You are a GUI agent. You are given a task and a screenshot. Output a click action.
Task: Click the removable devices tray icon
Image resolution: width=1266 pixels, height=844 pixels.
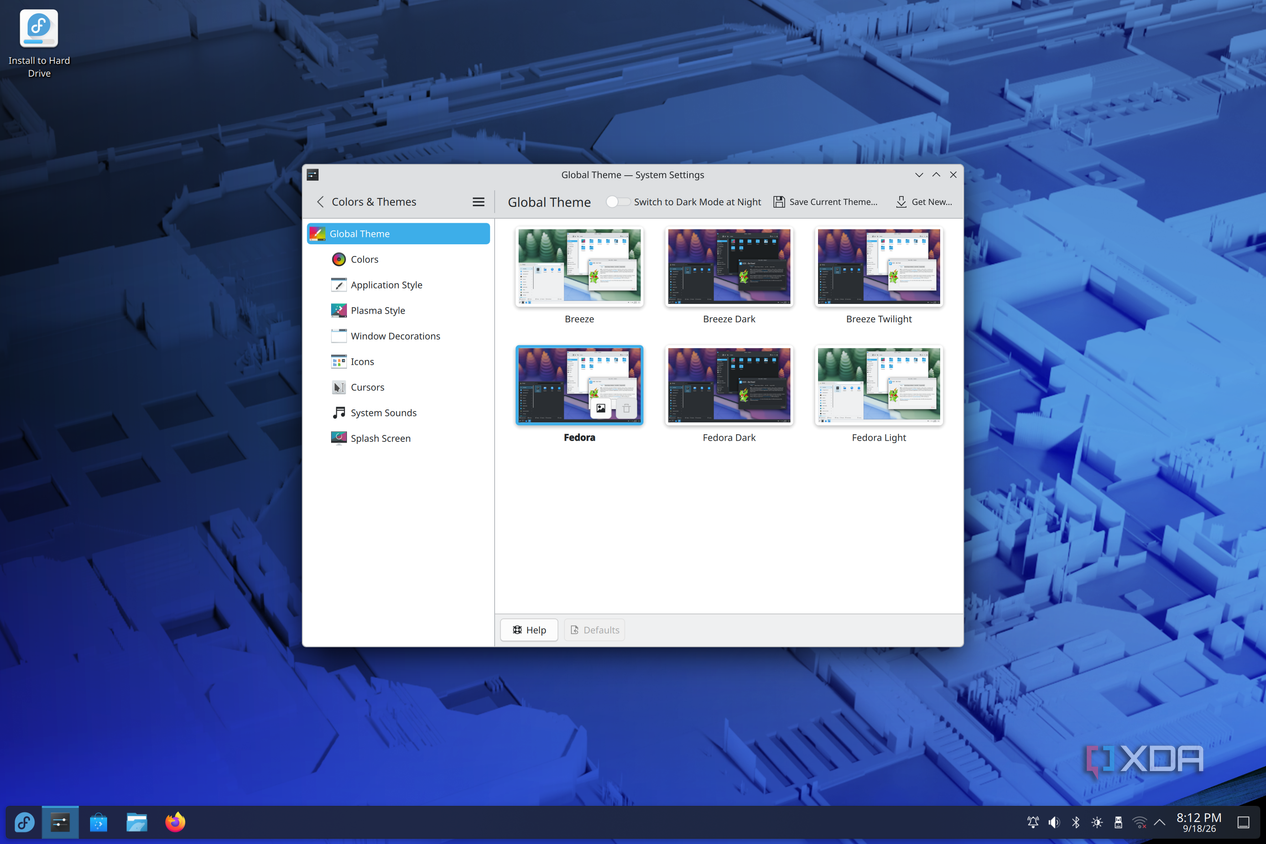(x=1118, y=823)
